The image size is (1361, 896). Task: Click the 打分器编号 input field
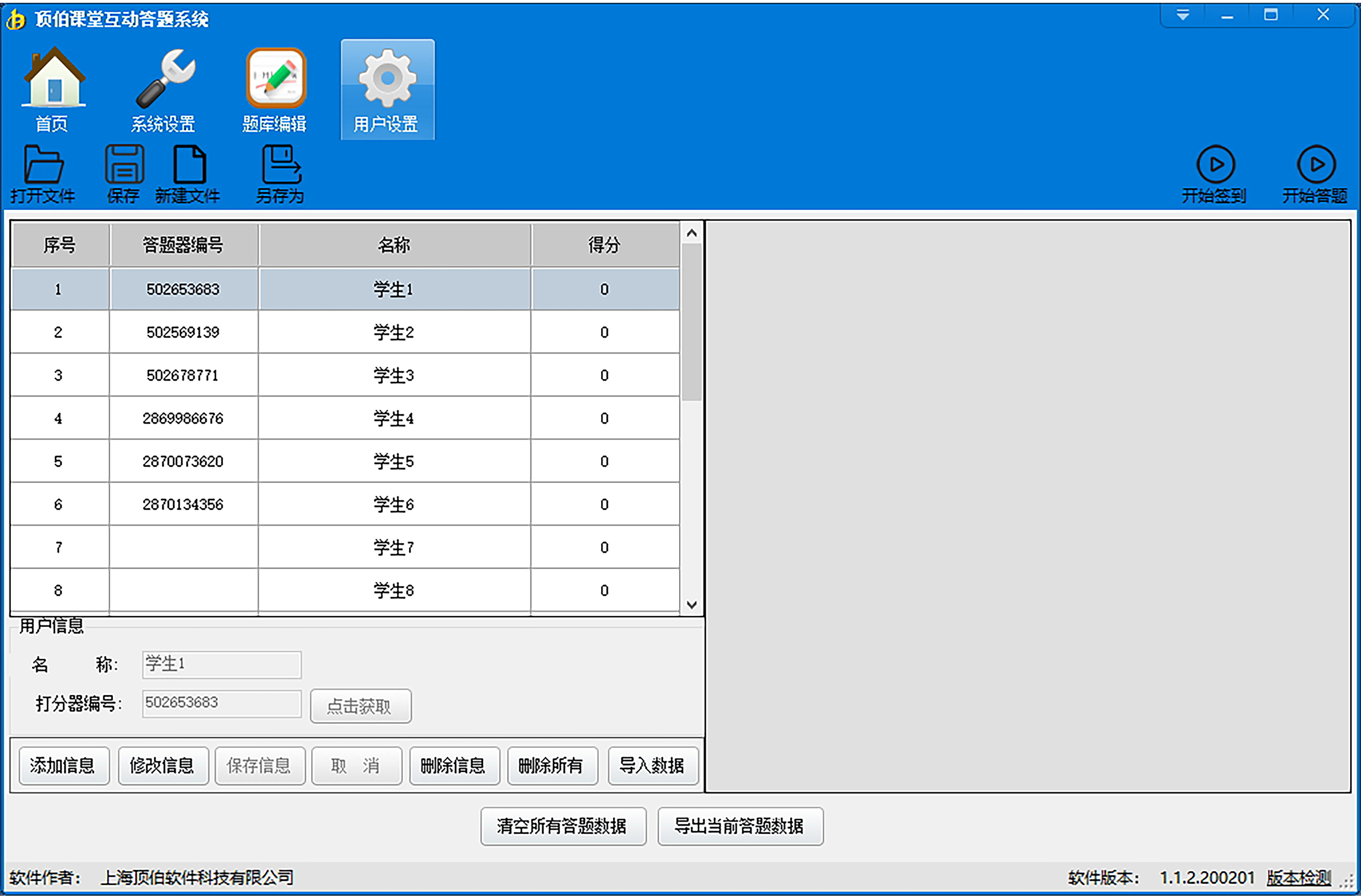[221, 703]
